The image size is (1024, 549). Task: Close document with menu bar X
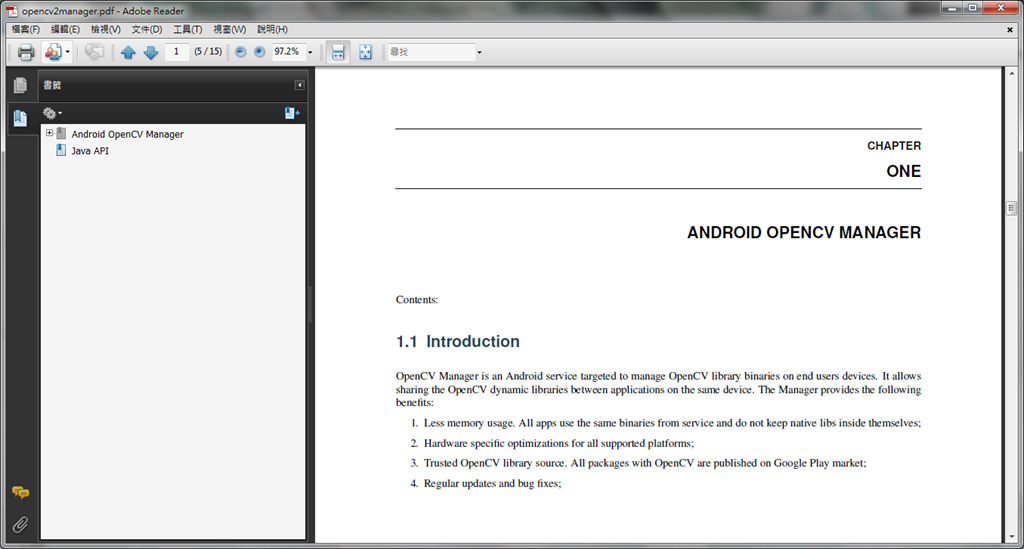click(1010, 29)
